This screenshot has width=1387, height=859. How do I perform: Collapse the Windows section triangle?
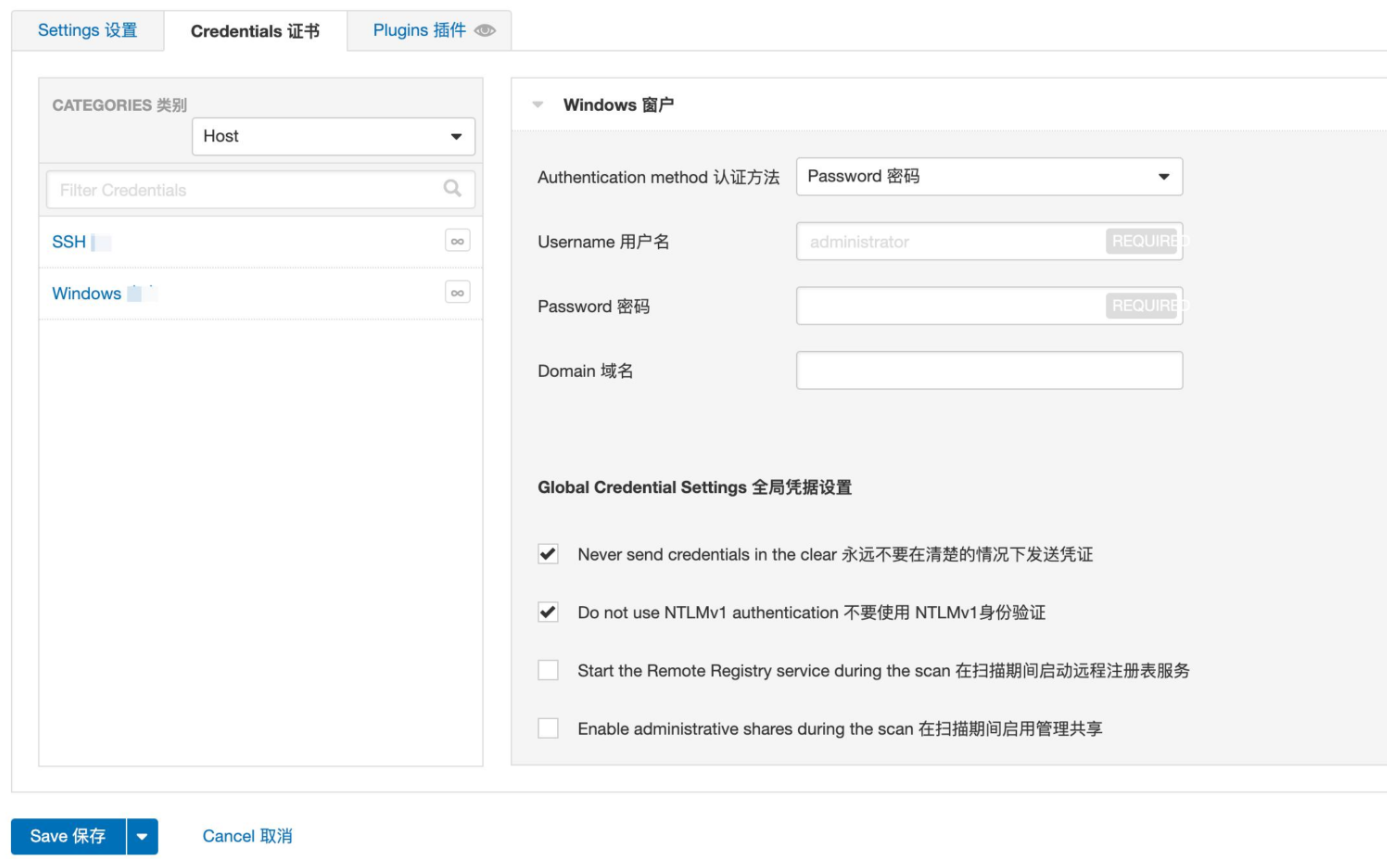point(538,105)
